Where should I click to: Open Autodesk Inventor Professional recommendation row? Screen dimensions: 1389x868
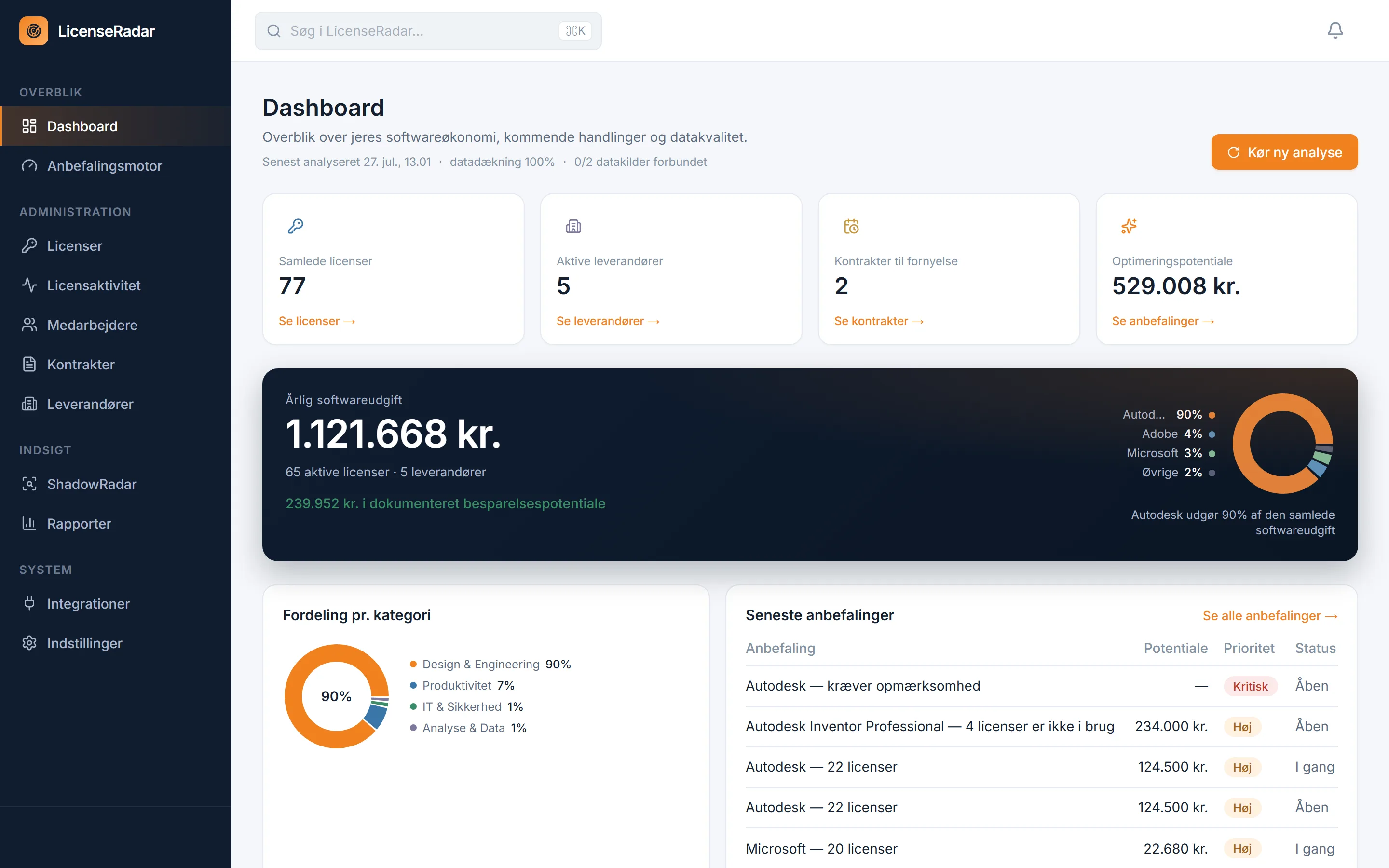[x=1041, y=726]
